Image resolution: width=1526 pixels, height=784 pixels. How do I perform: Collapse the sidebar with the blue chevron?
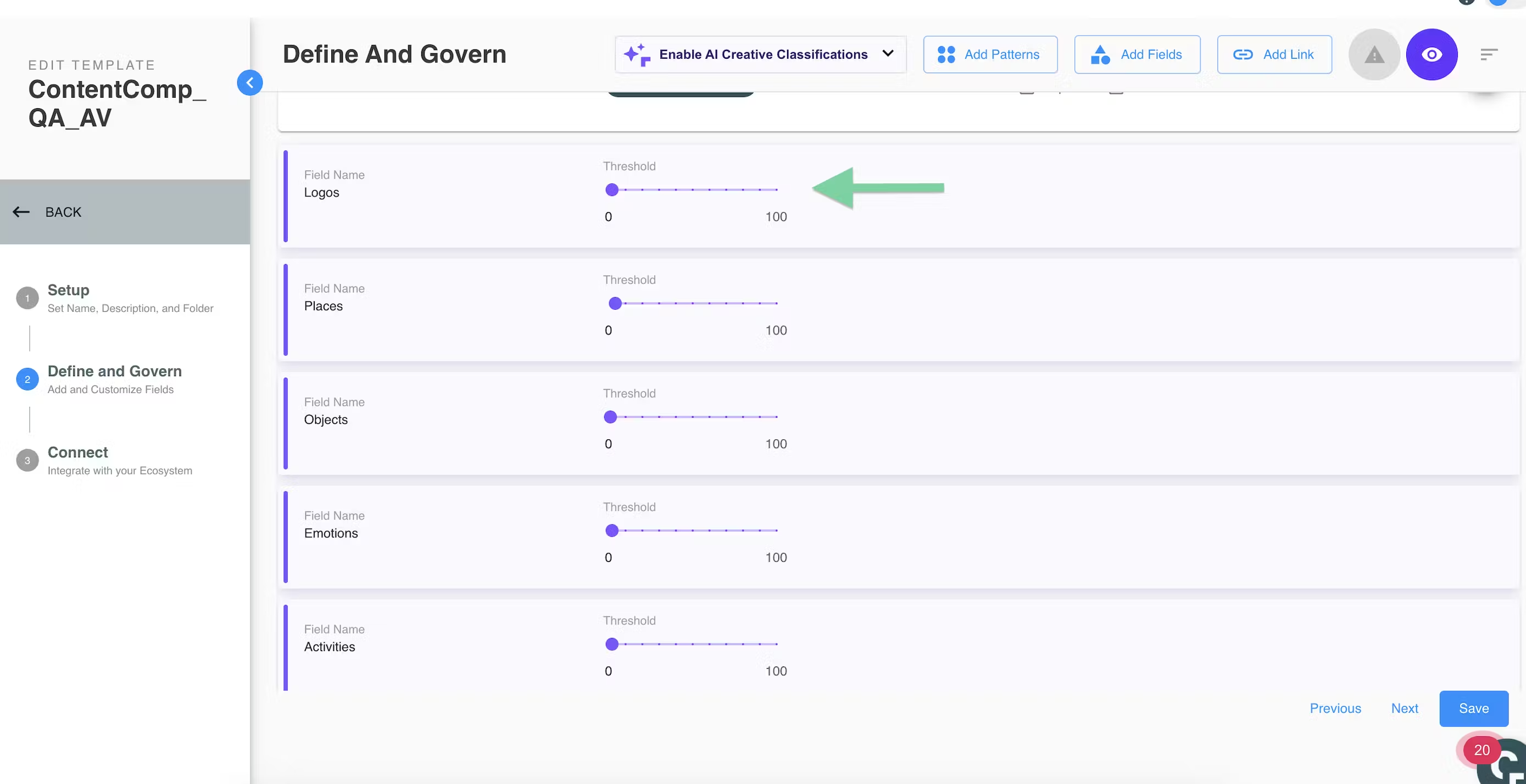(x=249, y=82)
